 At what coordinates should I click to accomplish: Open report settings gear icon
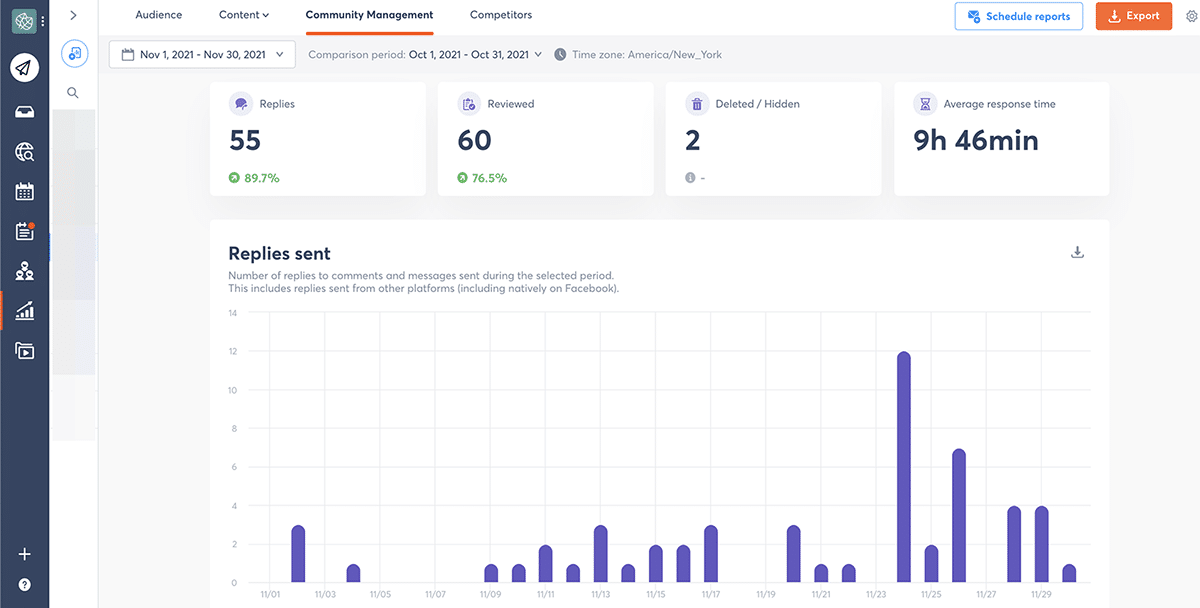[x=1190, y=16]
